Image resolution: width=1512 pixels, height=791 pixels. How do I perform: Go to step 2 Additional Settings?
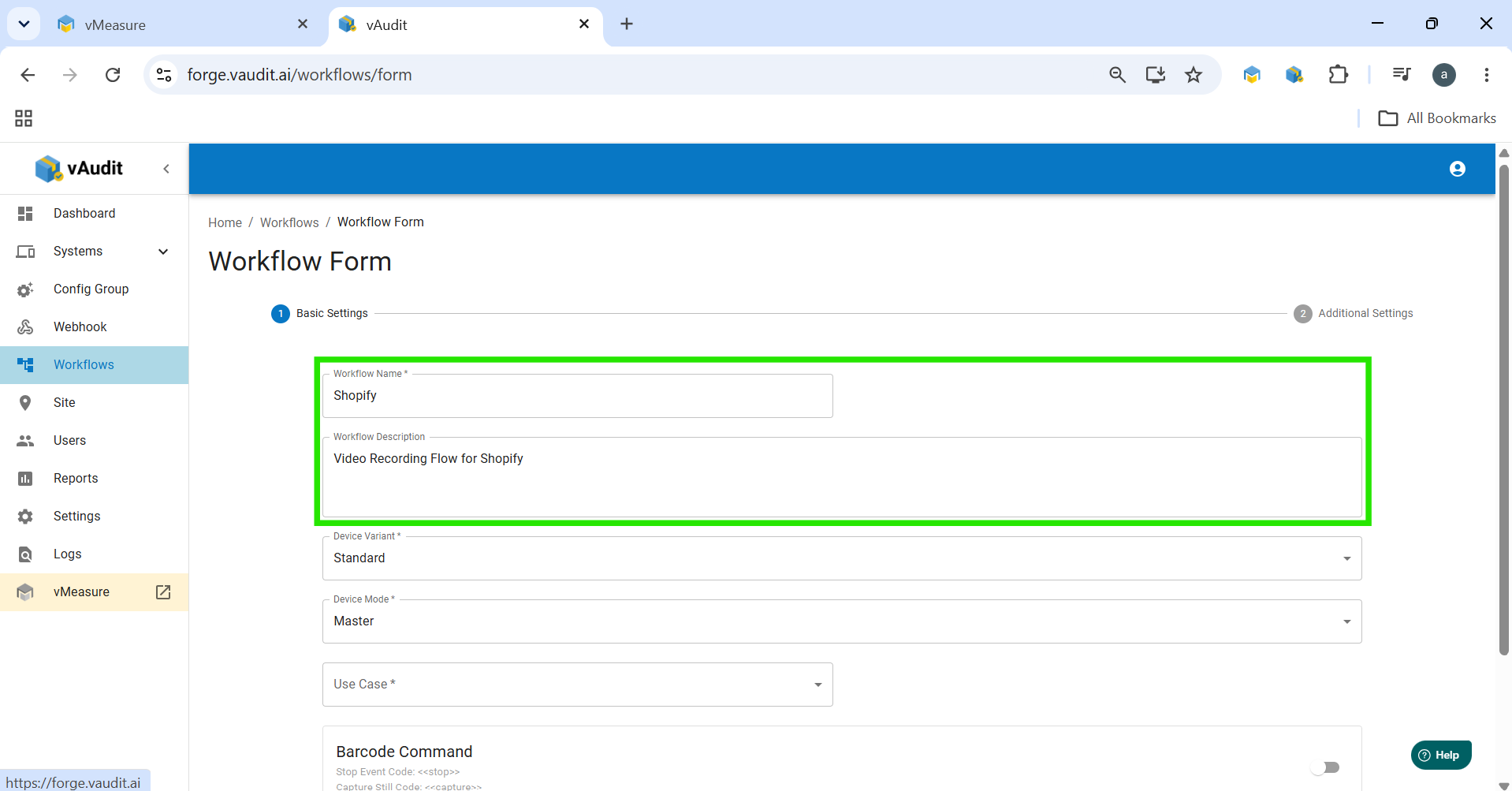click(x=1354, y=314)
